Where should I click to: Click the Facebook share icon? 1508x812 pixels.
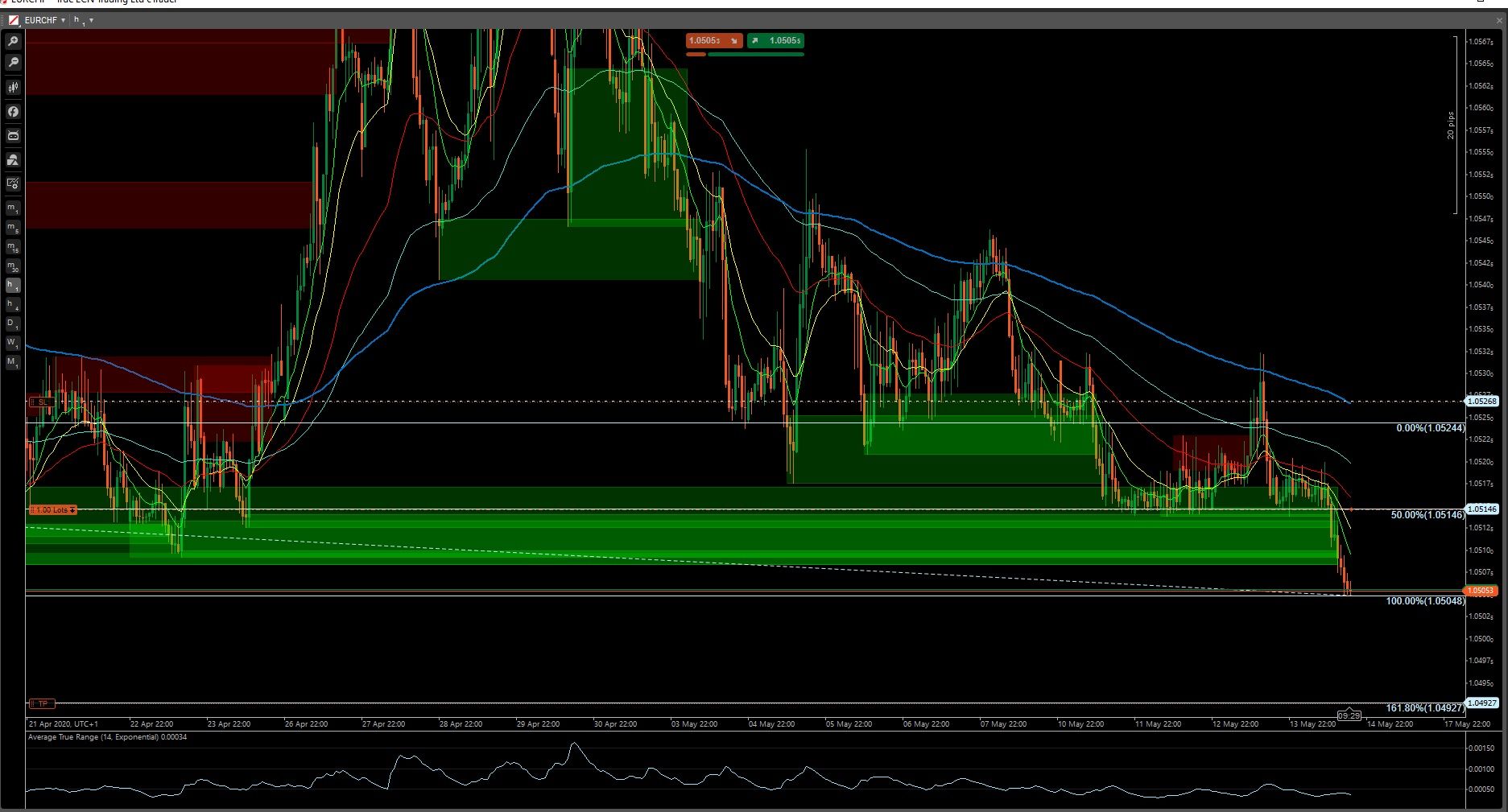[x=13, y=111]
